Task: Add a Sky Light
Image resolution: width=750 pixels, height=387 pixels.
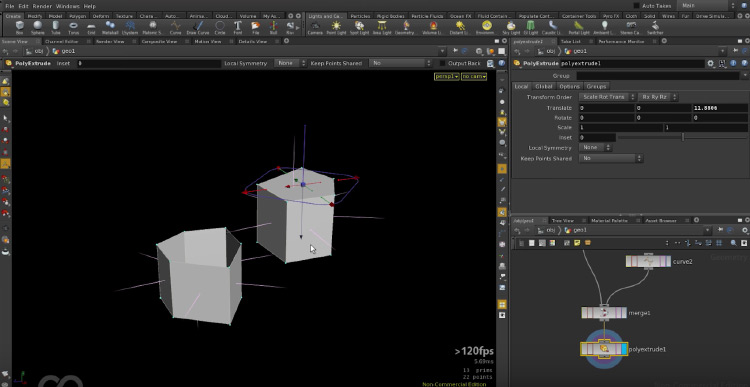Action: pyautogui.click(x=511, y=28)
